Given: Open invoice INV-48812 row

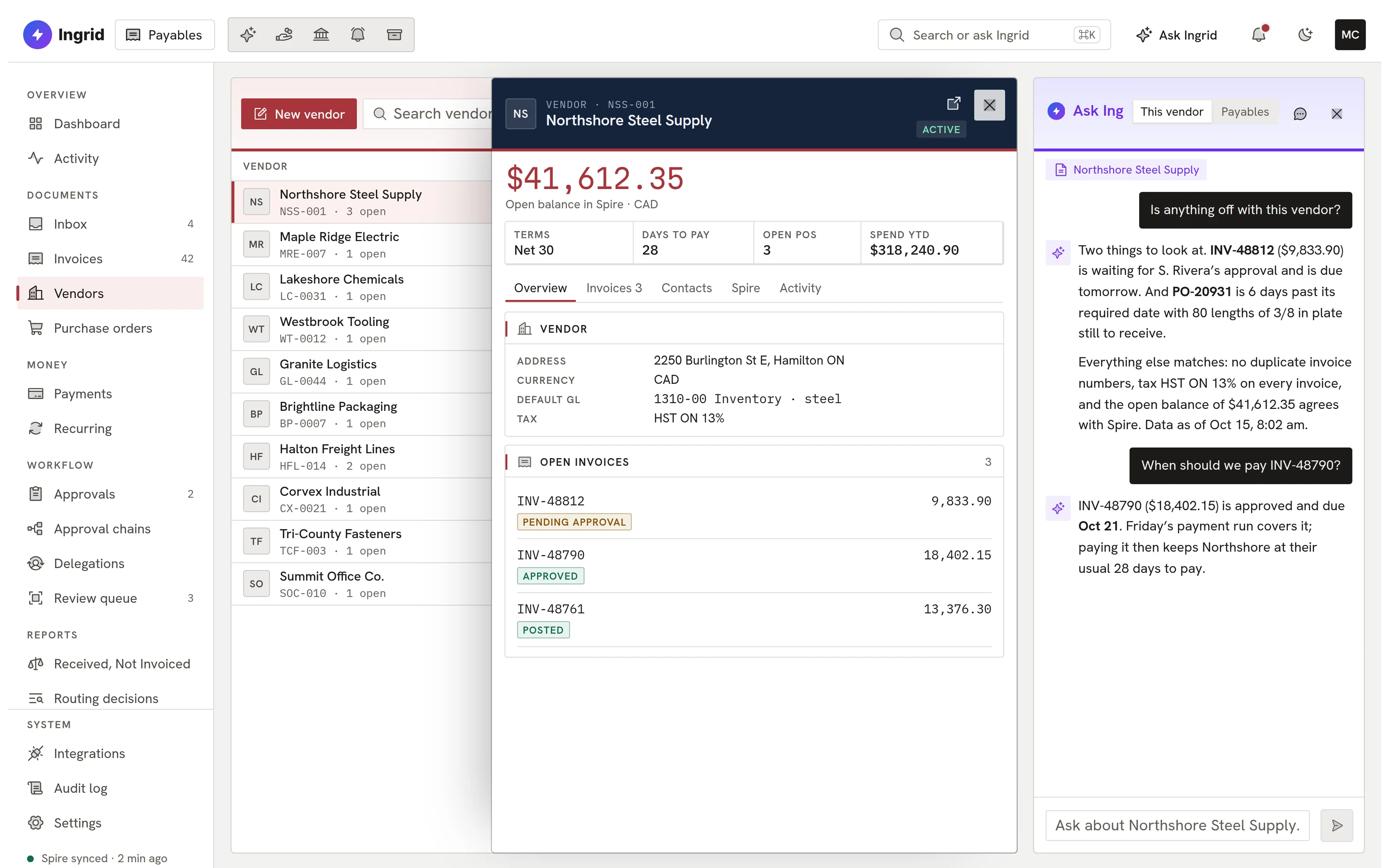Looking at the screenshot, I should (x=754, y=511).
